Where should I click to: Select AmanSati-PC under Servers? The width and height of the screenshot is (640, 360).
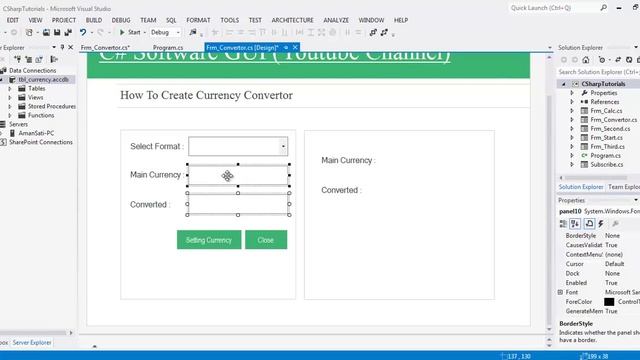(x=36, y=133)
